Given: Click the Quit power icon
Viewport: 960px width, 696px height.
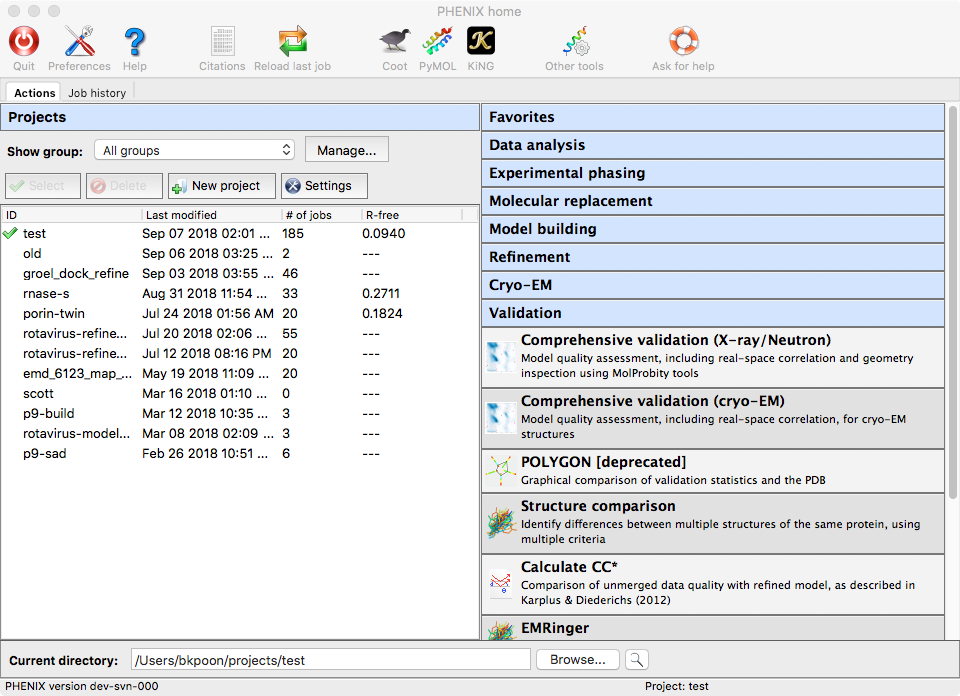Looking at the screenshot, I should click(24, 42).
